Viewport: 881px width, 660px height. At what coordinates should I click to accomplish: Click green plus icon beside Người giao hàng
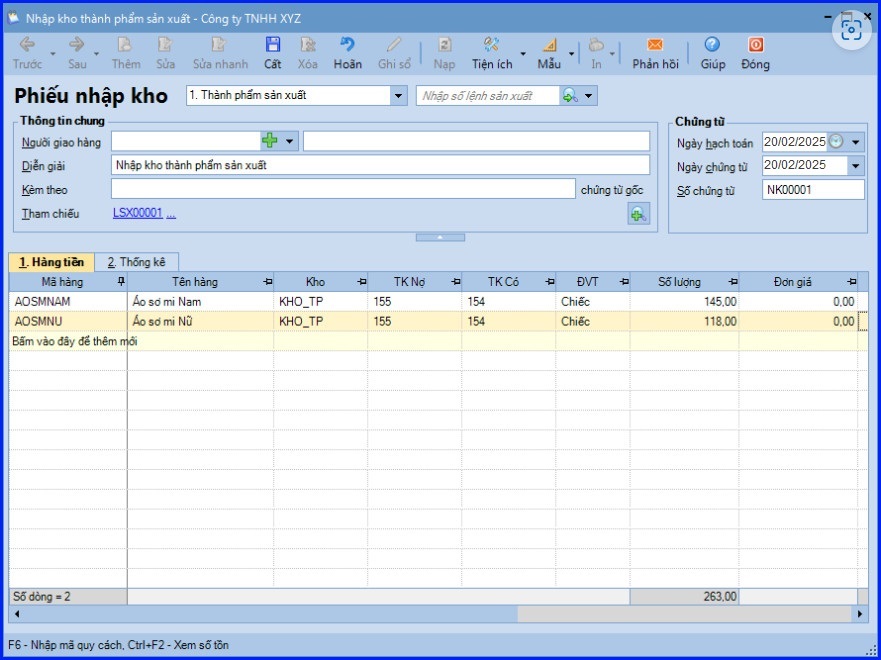pos(270,141)
